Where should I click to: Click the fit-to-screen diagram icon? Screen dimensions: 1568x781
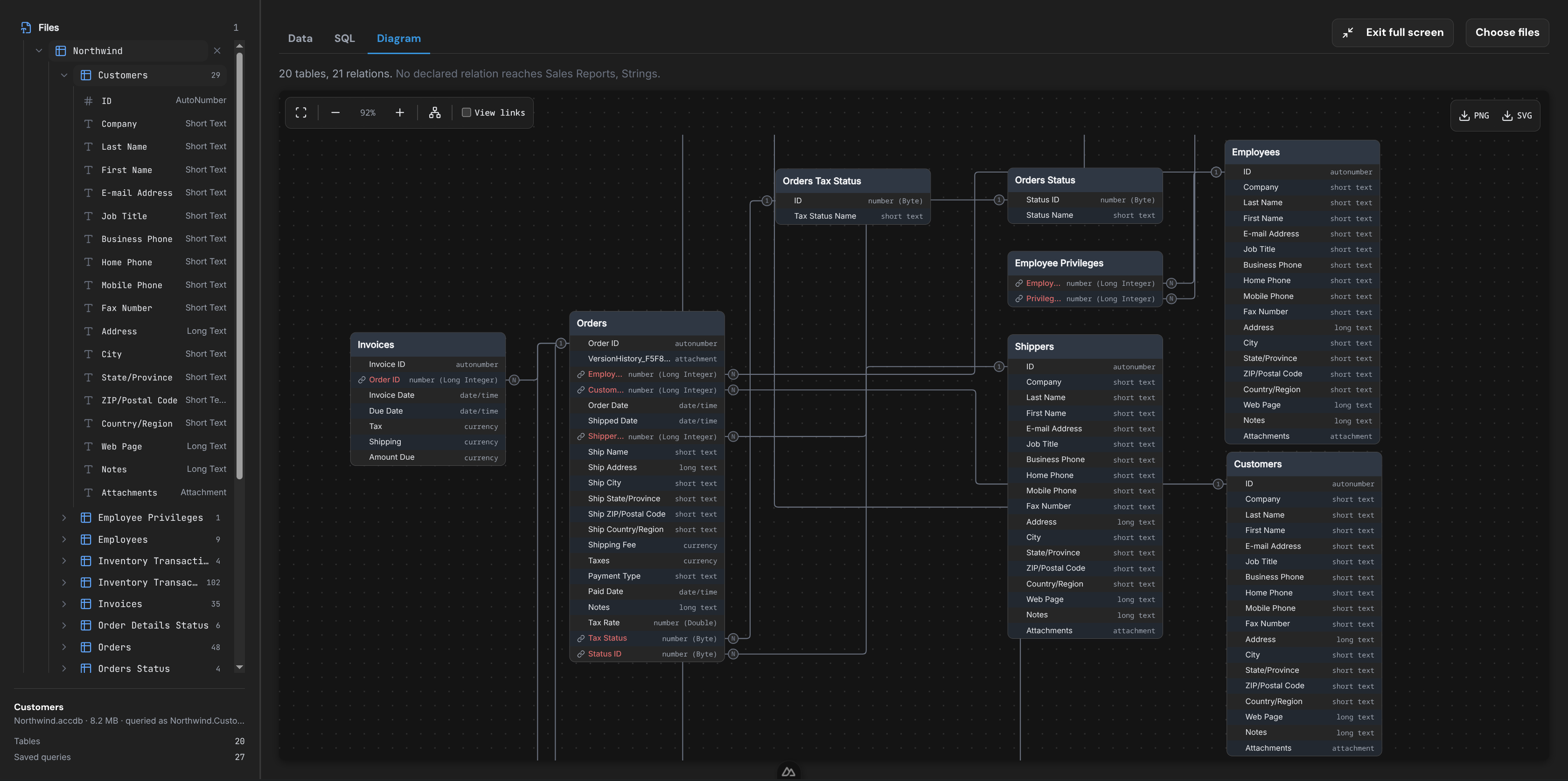click(301, 112)
